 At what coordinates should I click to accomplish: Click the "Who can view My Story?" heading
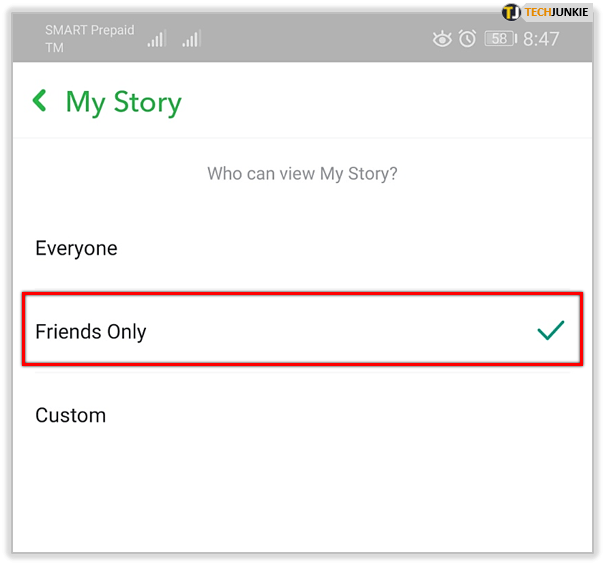click(x=302, y=174)
